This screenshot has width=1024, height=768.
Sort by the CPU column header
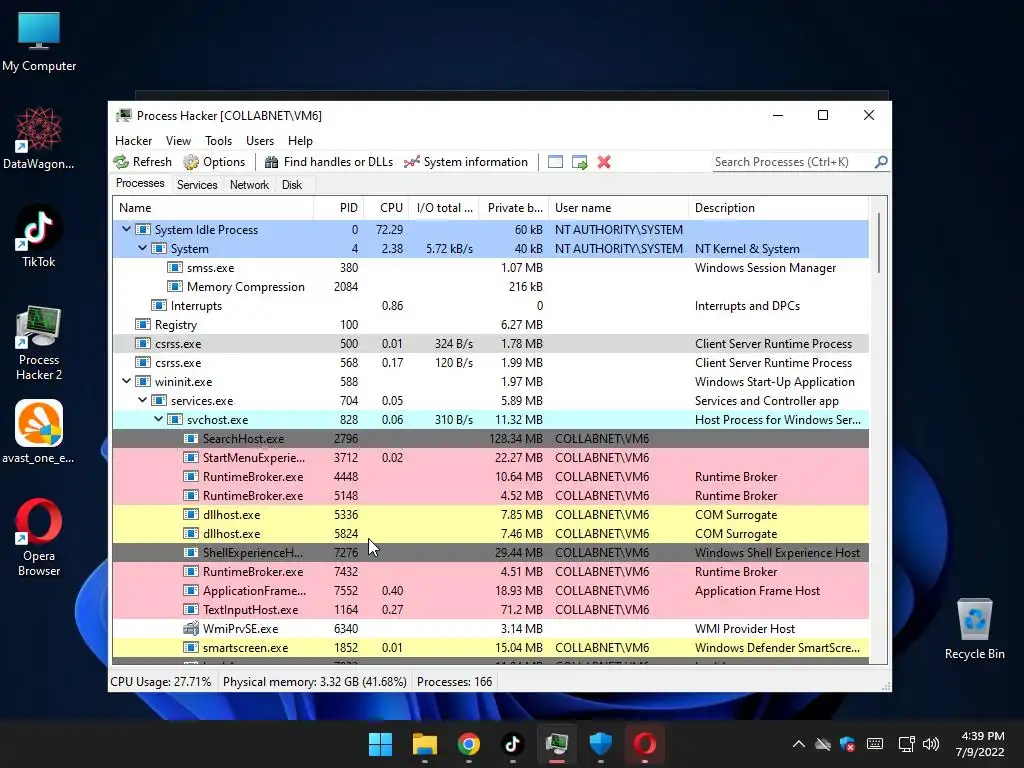(386, 208)
